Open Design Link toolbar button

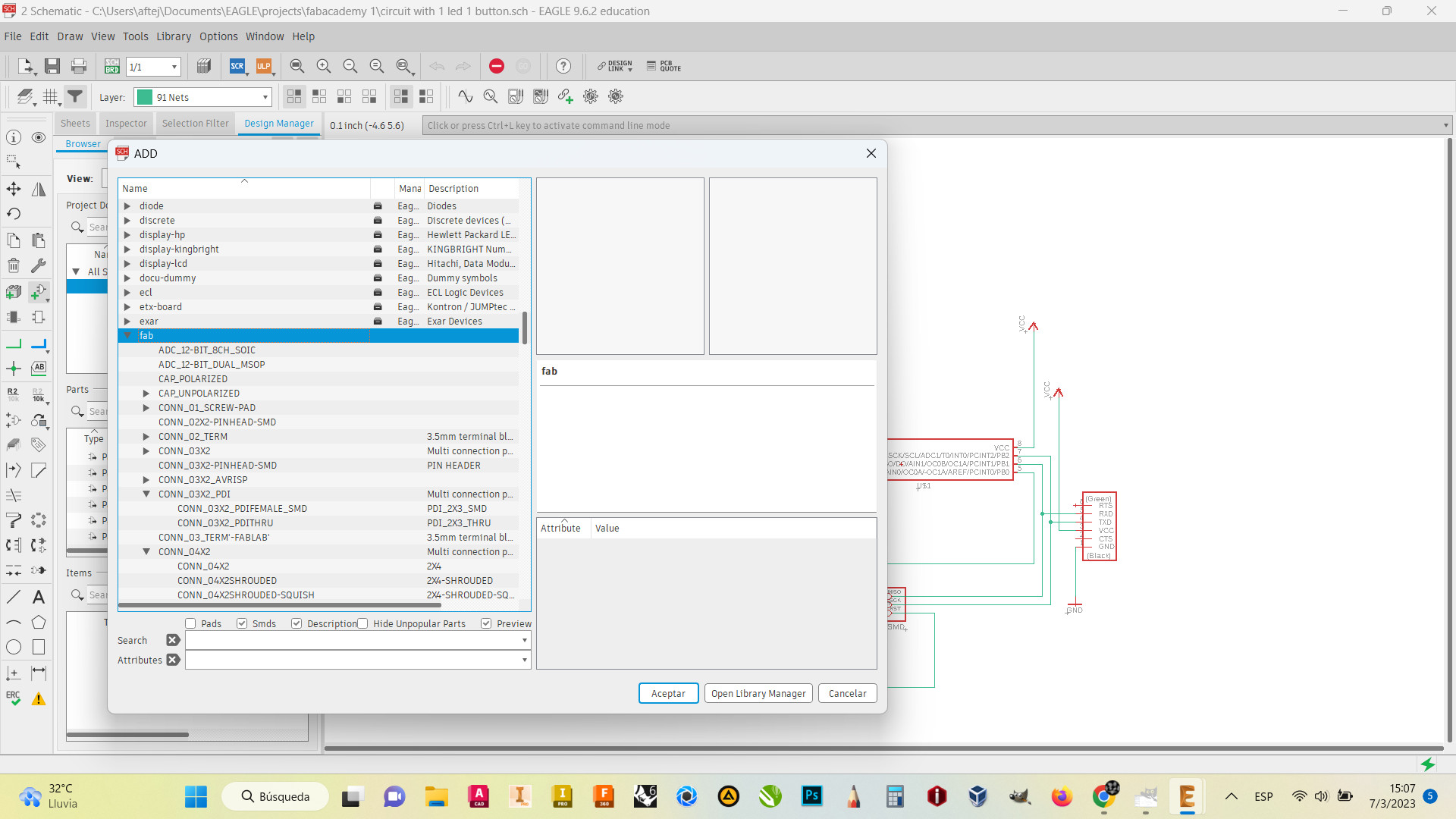pos(615,67)
